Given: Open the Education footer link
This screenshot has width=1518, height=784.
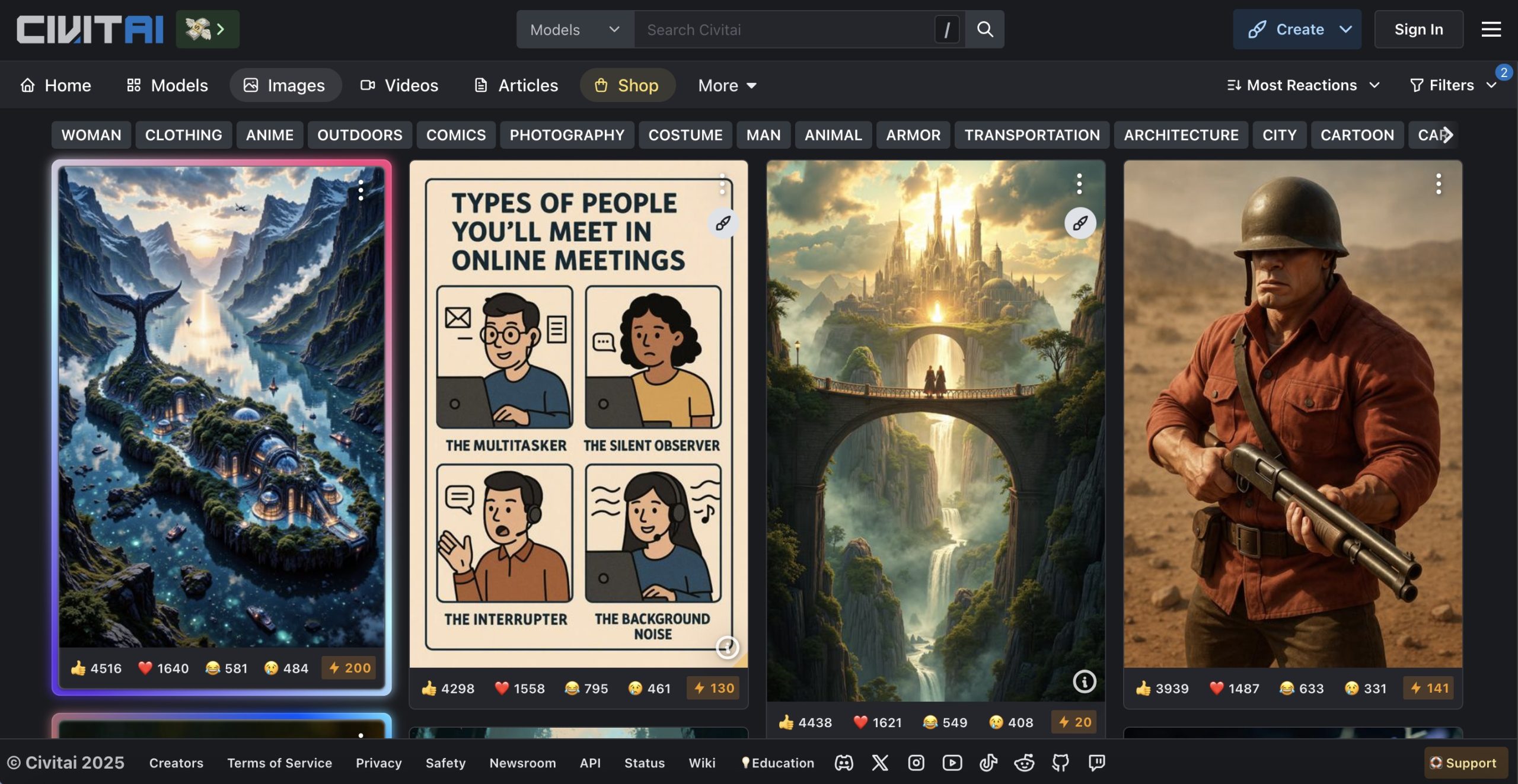Looking at the screenshot, I should click(777, 763).
